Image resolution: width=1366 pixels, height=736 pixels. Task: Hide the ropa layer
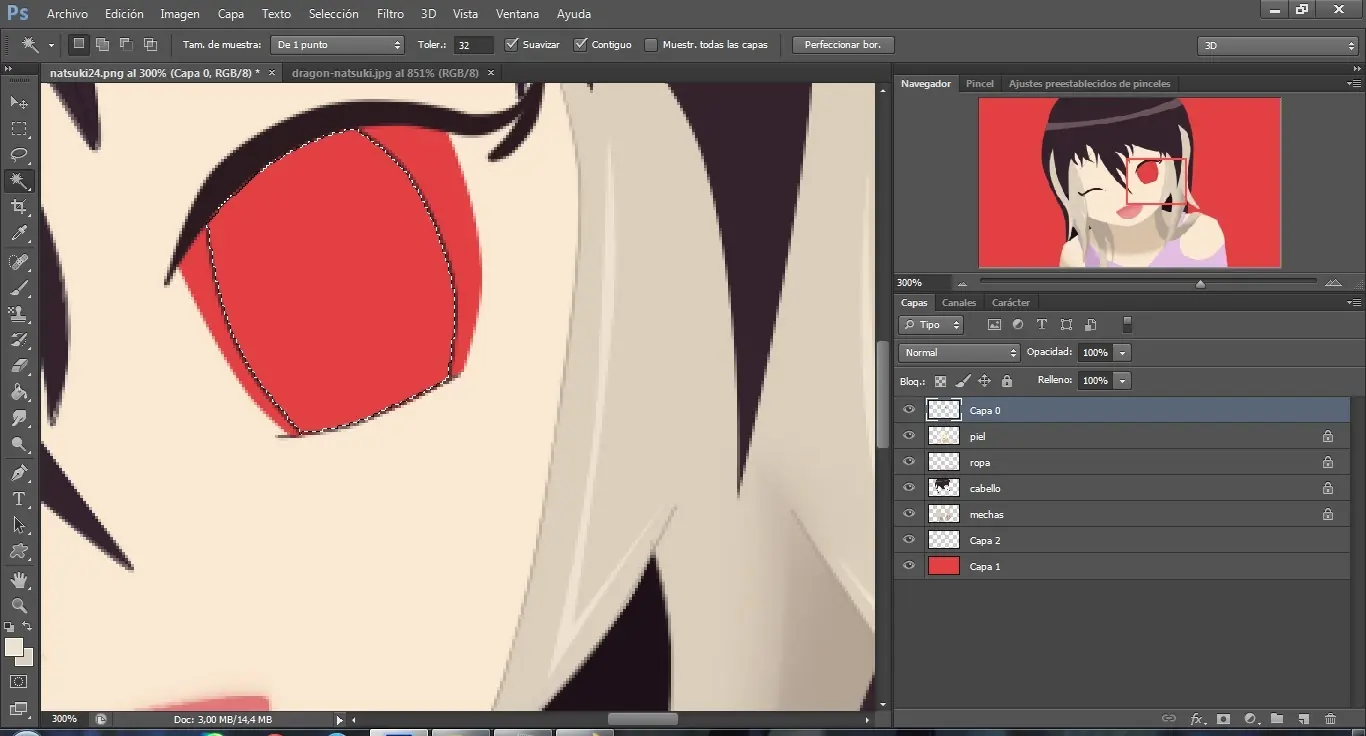click(909, 462)
